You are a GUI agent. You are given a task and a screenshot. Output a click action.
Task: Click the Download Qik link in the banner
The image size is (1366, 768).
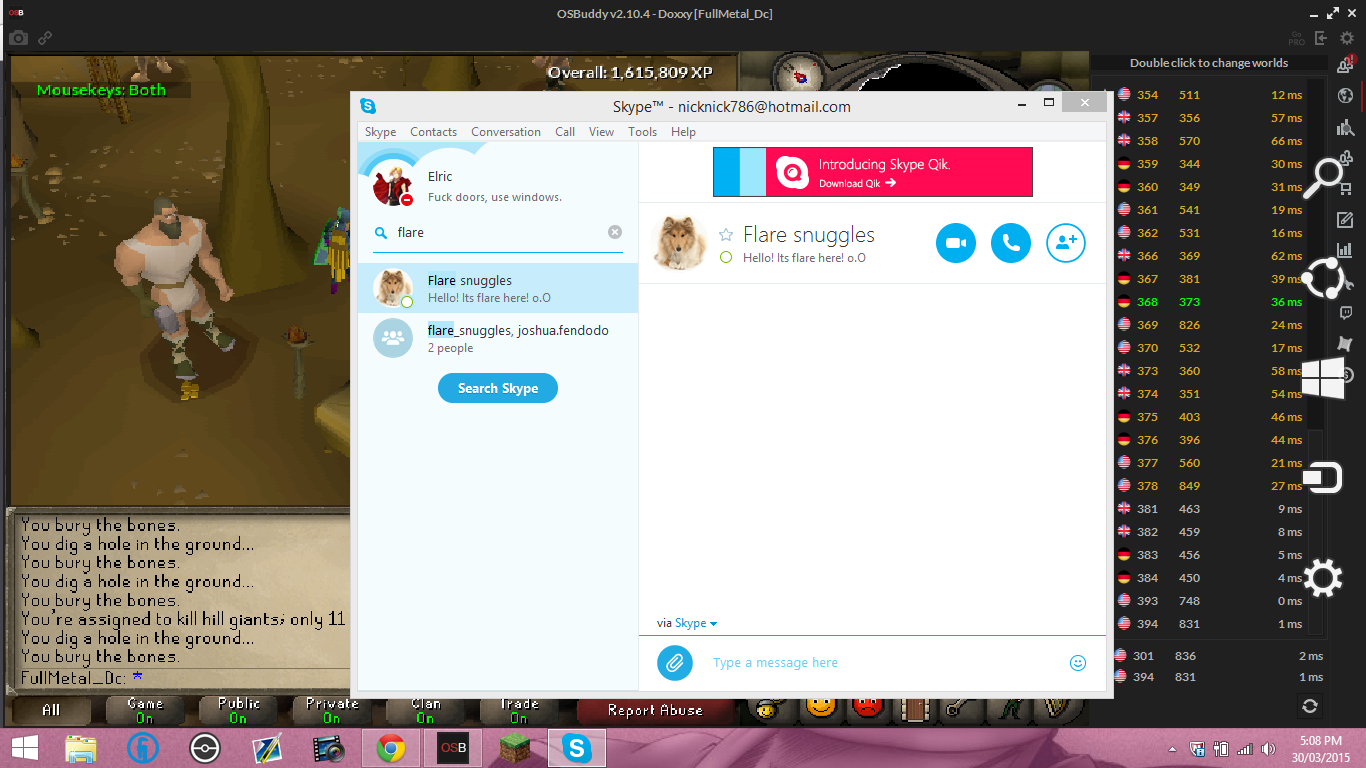point(857,184)
